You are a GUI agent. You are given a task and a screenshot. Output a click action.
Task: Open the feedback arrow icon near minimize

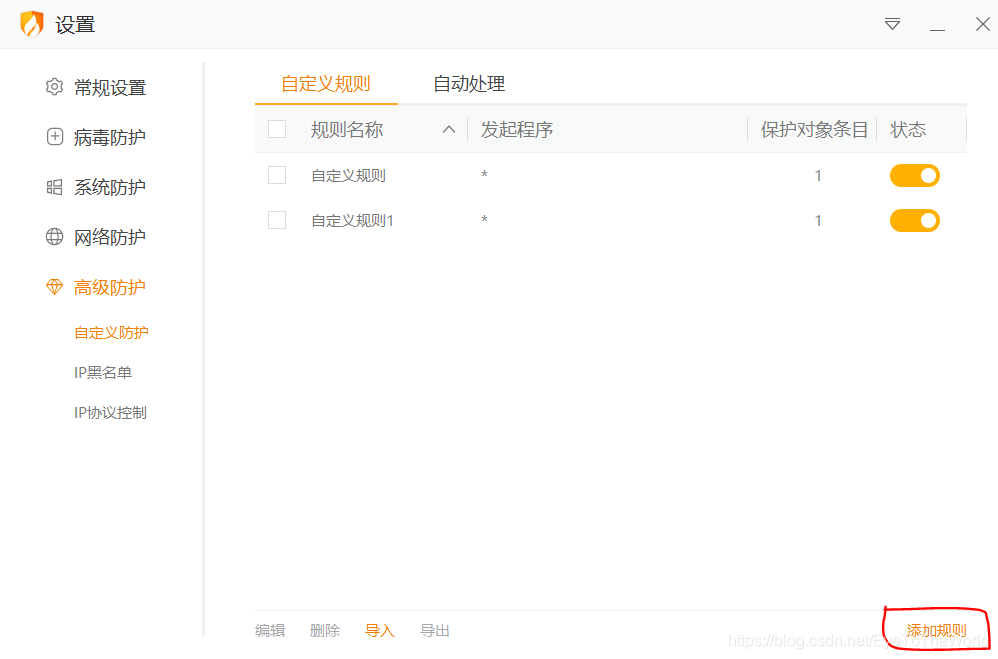point(891,24)
